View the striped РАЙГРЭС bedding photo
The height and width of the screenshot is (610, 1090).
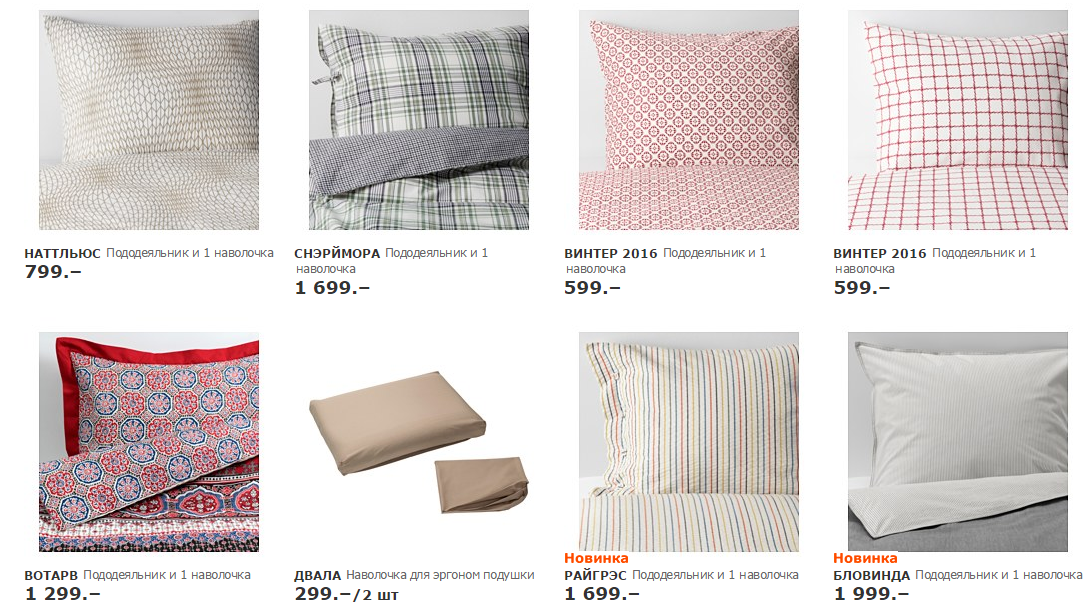689,442
